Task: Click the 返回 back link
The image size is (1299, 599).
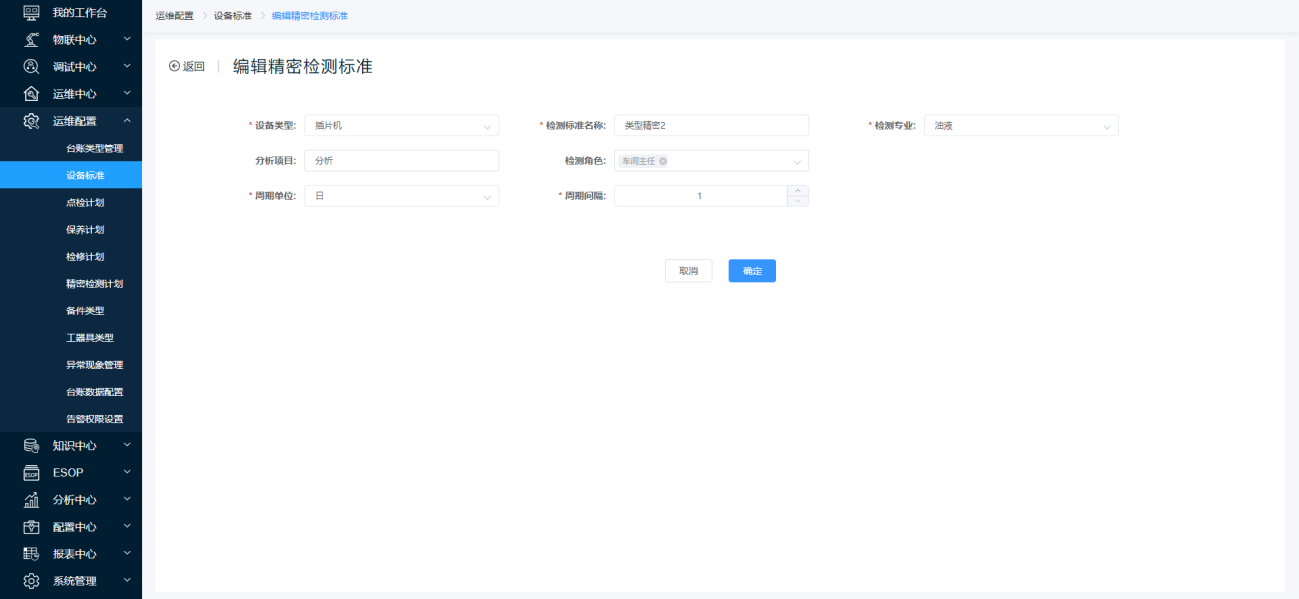Action: click(187, 67)
